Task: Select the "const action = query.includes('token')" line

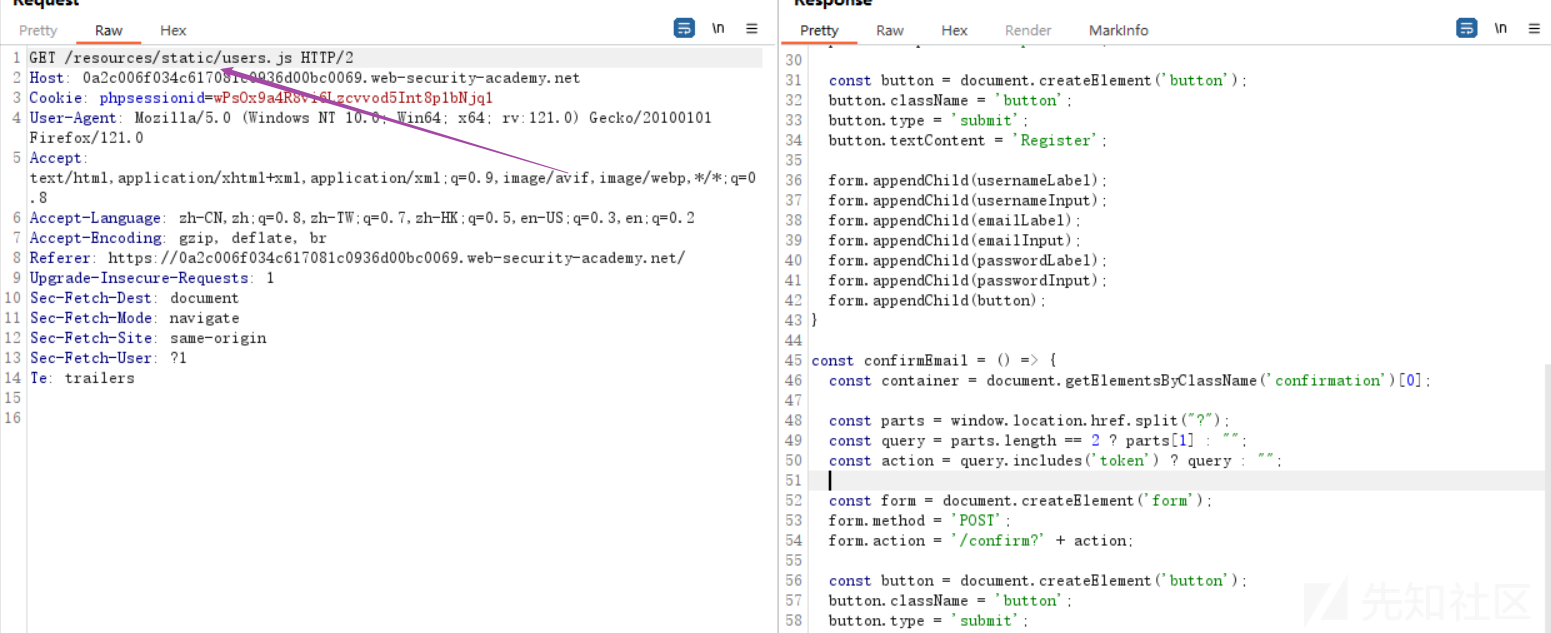Action: coord(1055,460)
